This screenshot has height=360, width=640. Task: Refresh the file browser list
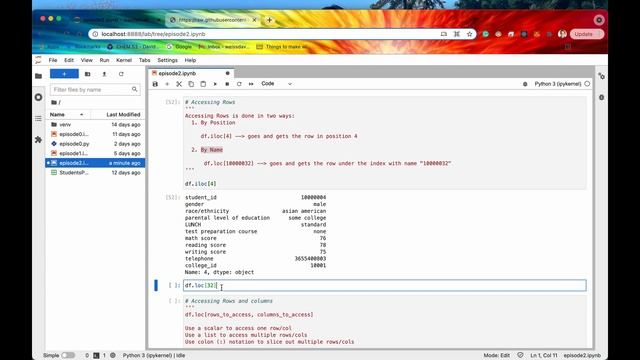tap(121, 74)
